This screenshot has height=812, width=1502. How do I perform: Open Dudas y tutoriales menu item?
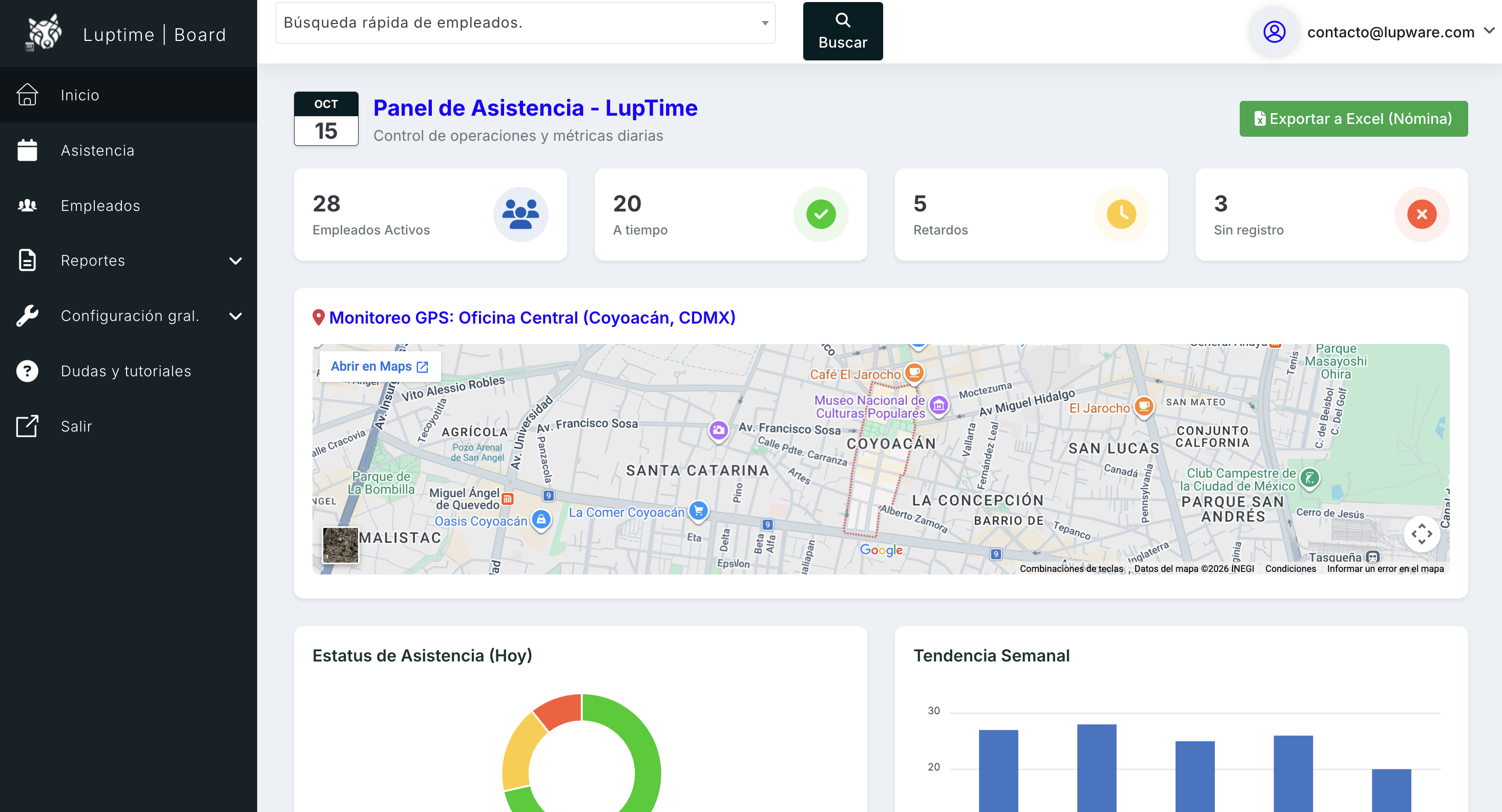pyautogui.click(x=128, y=371)
